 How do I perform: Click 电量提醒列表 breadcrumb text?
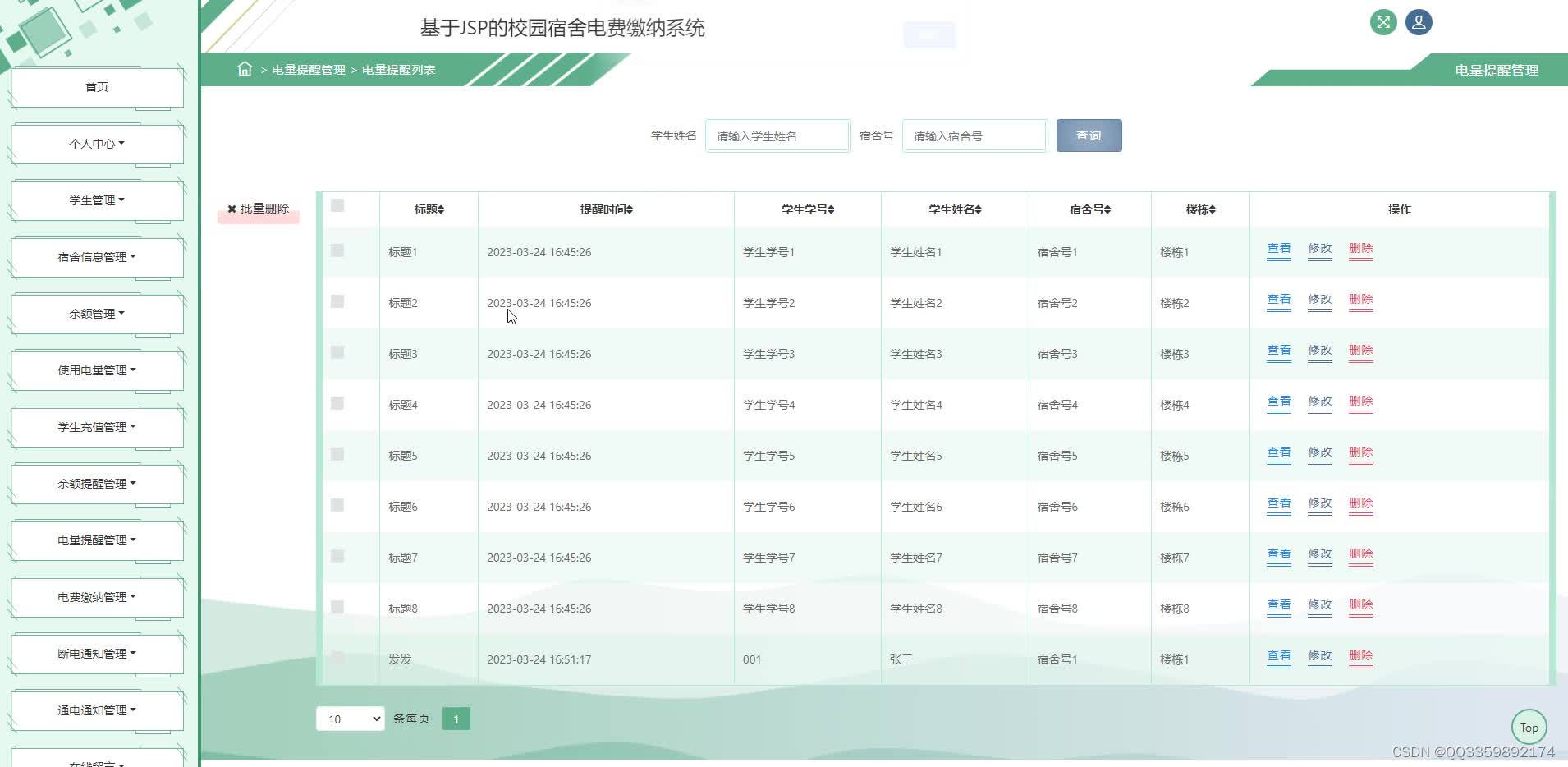(399, 70)
